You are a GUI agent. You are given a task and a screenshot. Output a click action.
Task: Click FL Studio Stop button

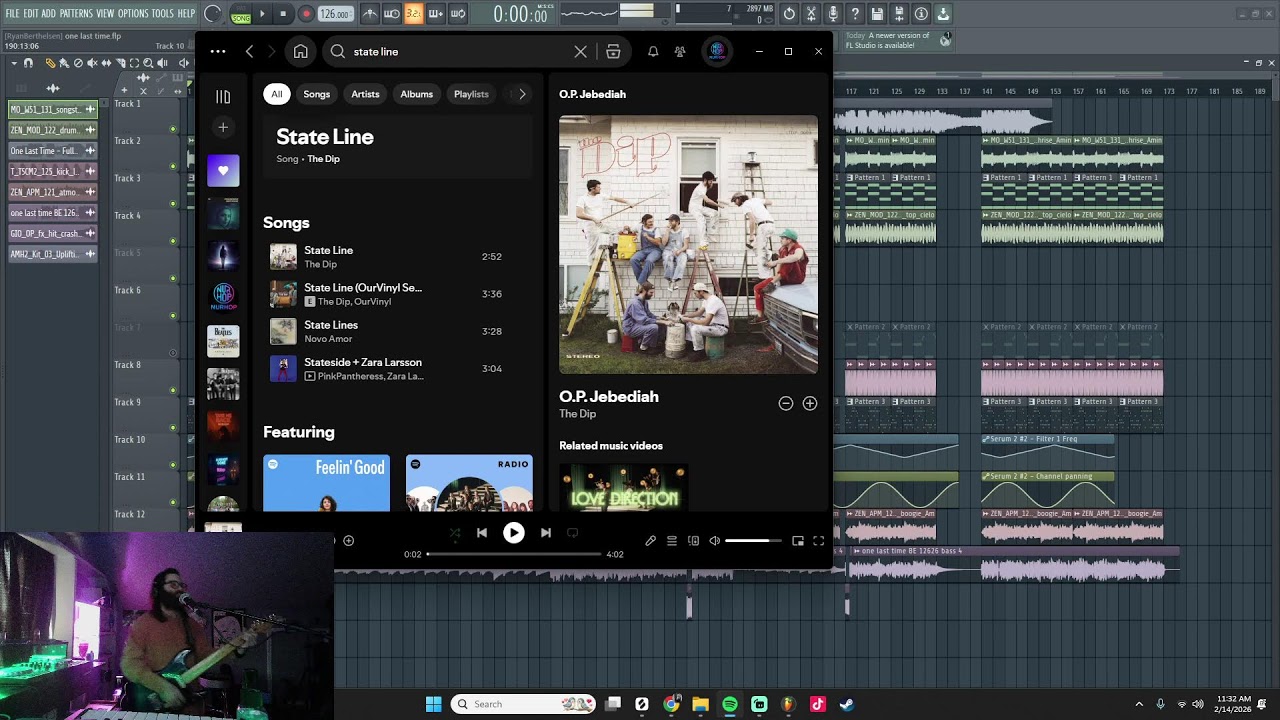click(284, 14)
